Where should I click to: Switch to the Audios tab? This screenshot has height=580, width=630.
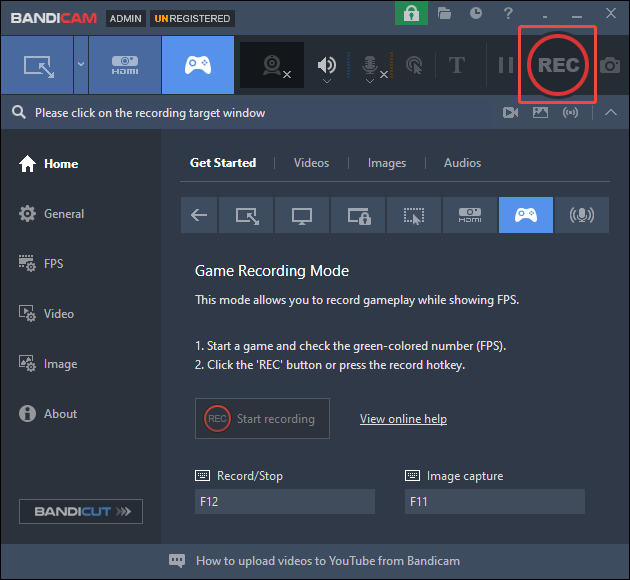click(462, 163)
